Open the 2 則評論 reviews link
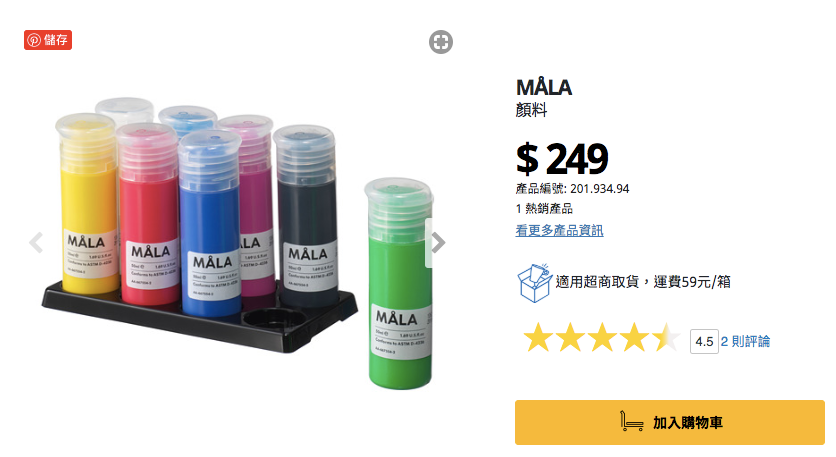The height and width of the screenshot is (457, 836). click(745, 341)
